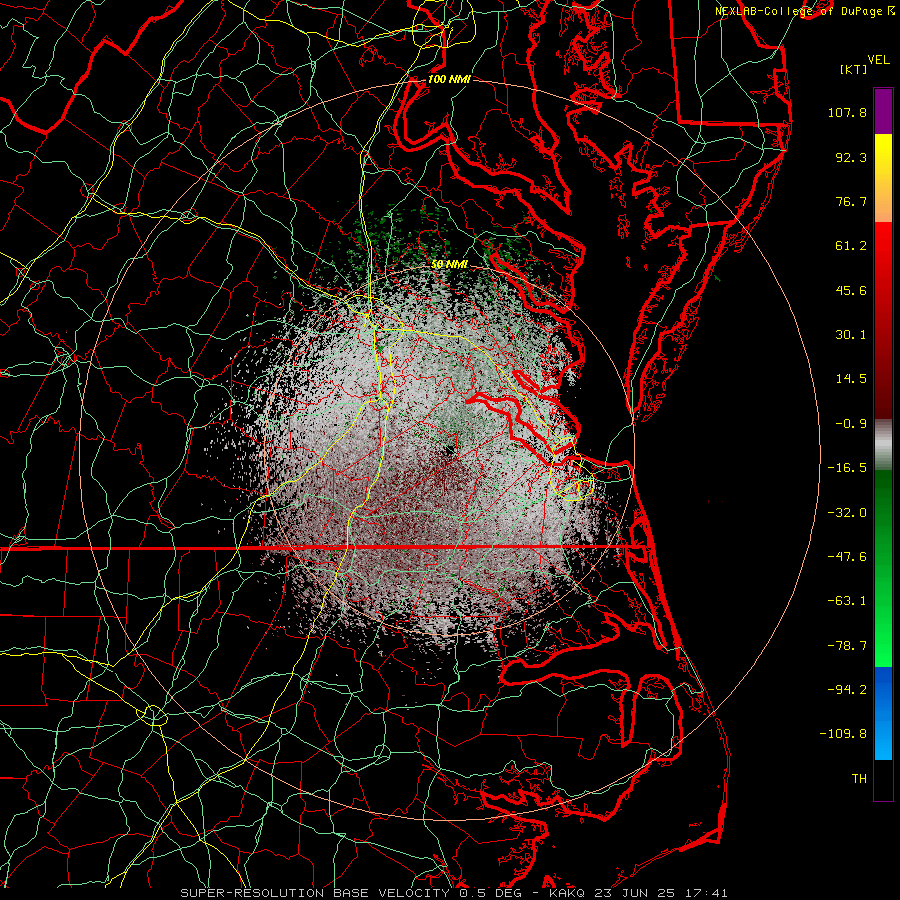
Task: Click the purple segment of velocity color bar
Action: (883, 111)
